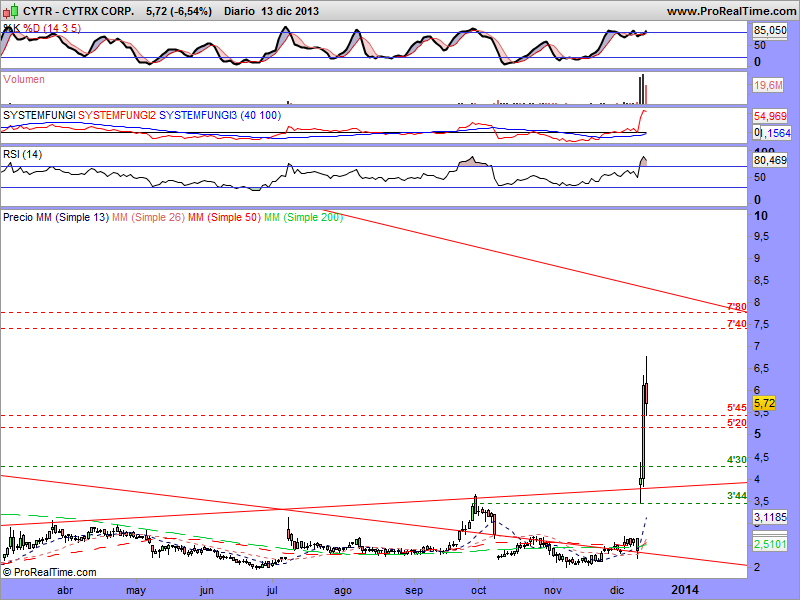800x600 pixels.
Task: Click the 4,5 mark on price axis
Action: click(x=764, y=457)
